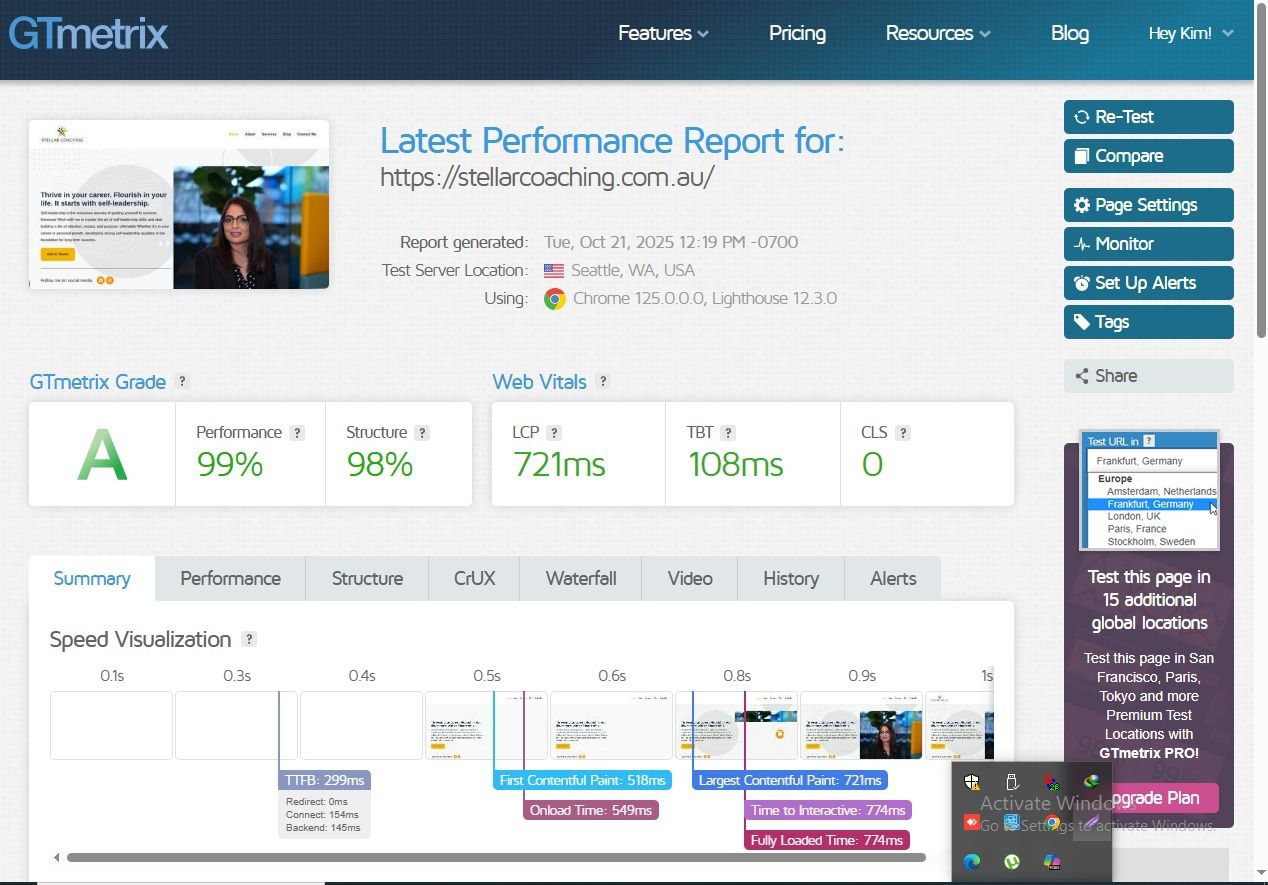Click Time to Interactive: 774ms marker
The width and height of the screenshot is (1268, 885).
[828, 810]
